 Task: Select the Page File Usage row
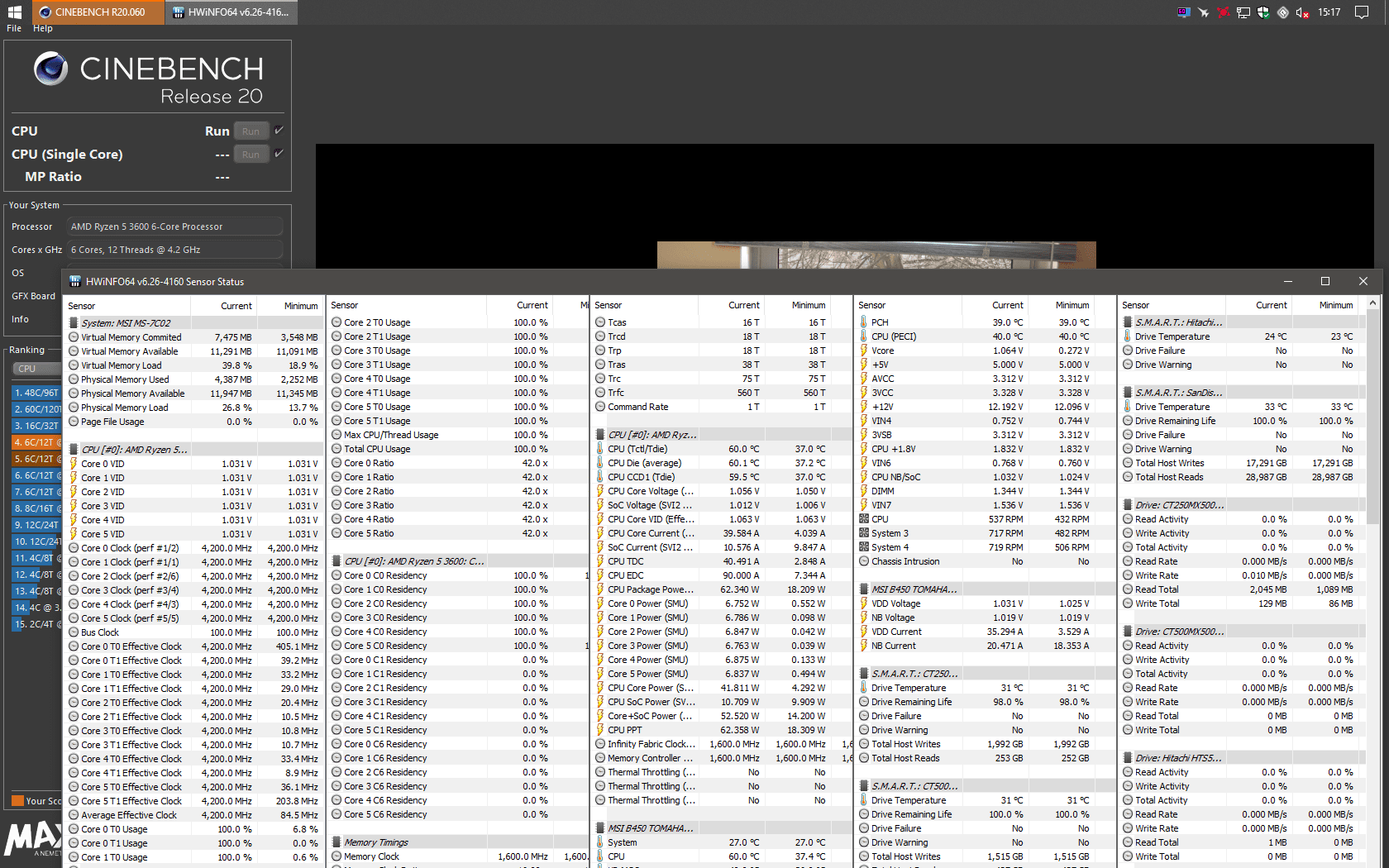click(x=193, y=422)
